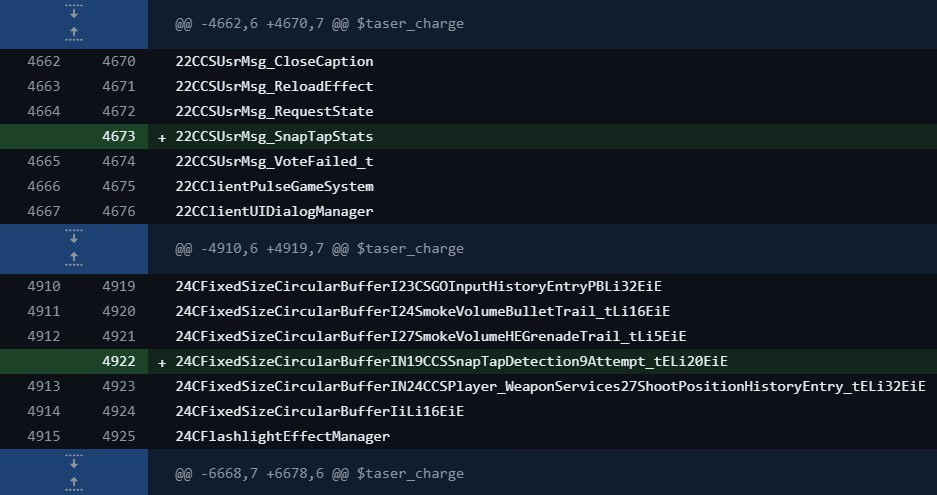Click the added CCSSnapTapDetection9Attempt line

tap(452, 361)
